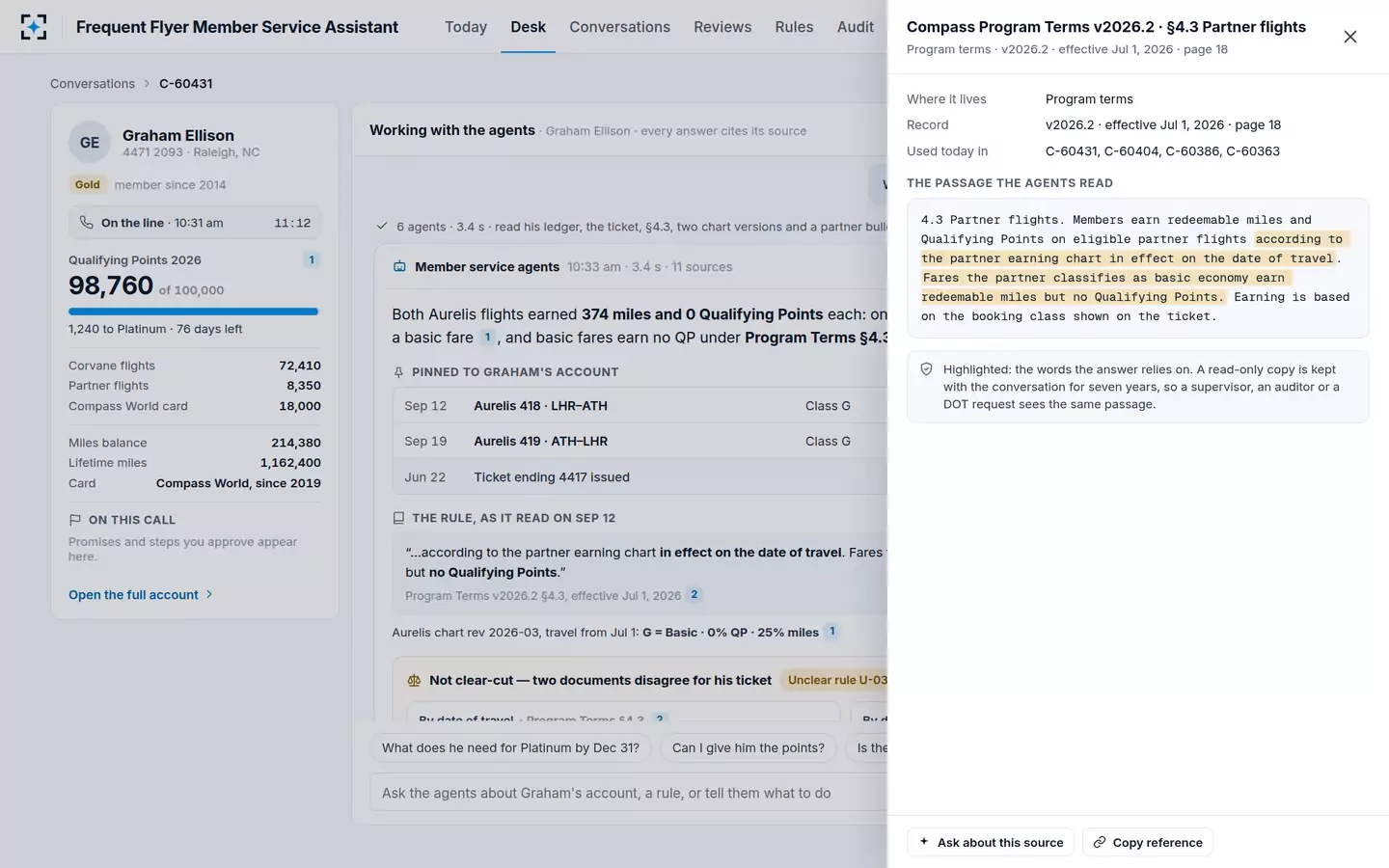Click the badge 1 beside Qualifying Points 2026
The image size is (1389, 868).
click(312, 259)
